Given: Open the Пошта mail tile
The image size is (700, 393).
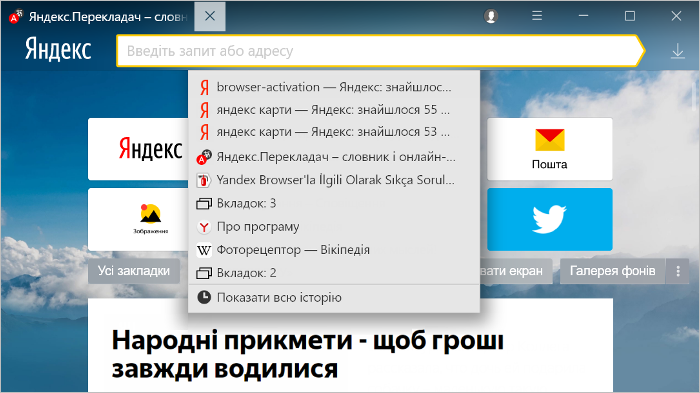Looking at the screenshot, I should click(550, 149).
